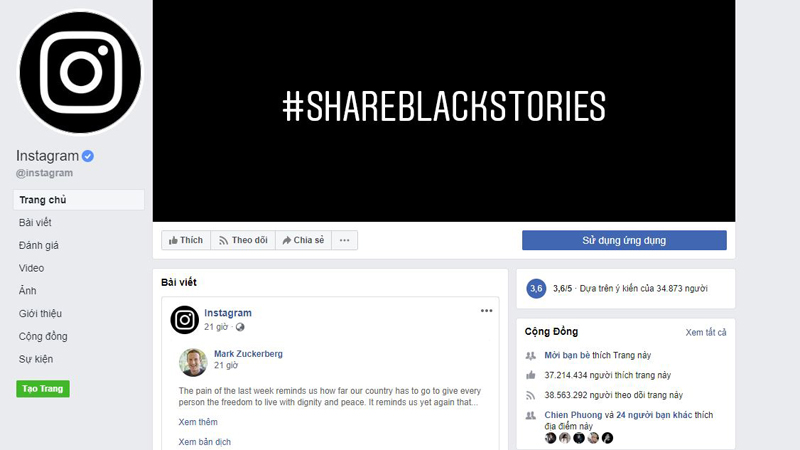Click the green Tạo Trang button

tap(43, 389)
